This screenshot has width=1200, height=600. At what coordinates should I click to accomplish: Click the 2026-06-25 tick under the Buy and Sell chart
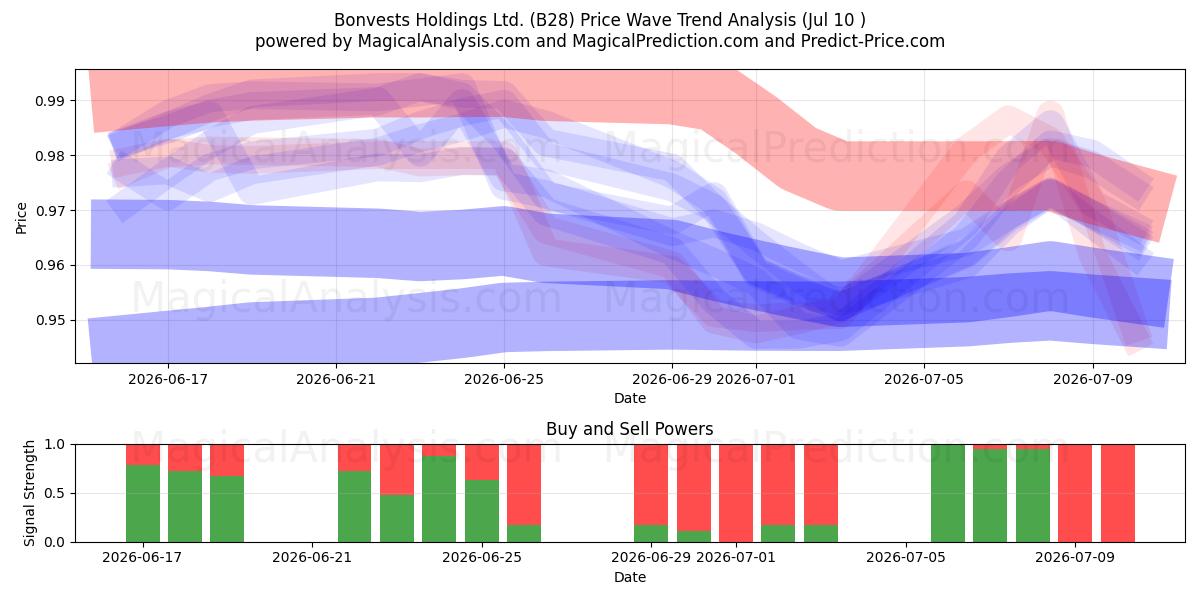tap(482, 558)
